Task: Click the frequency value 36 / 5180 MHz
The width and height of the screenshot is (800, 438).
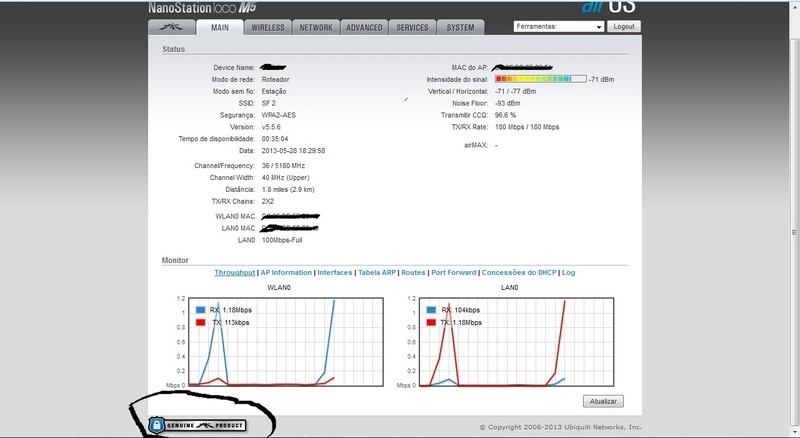Action: 283,166
